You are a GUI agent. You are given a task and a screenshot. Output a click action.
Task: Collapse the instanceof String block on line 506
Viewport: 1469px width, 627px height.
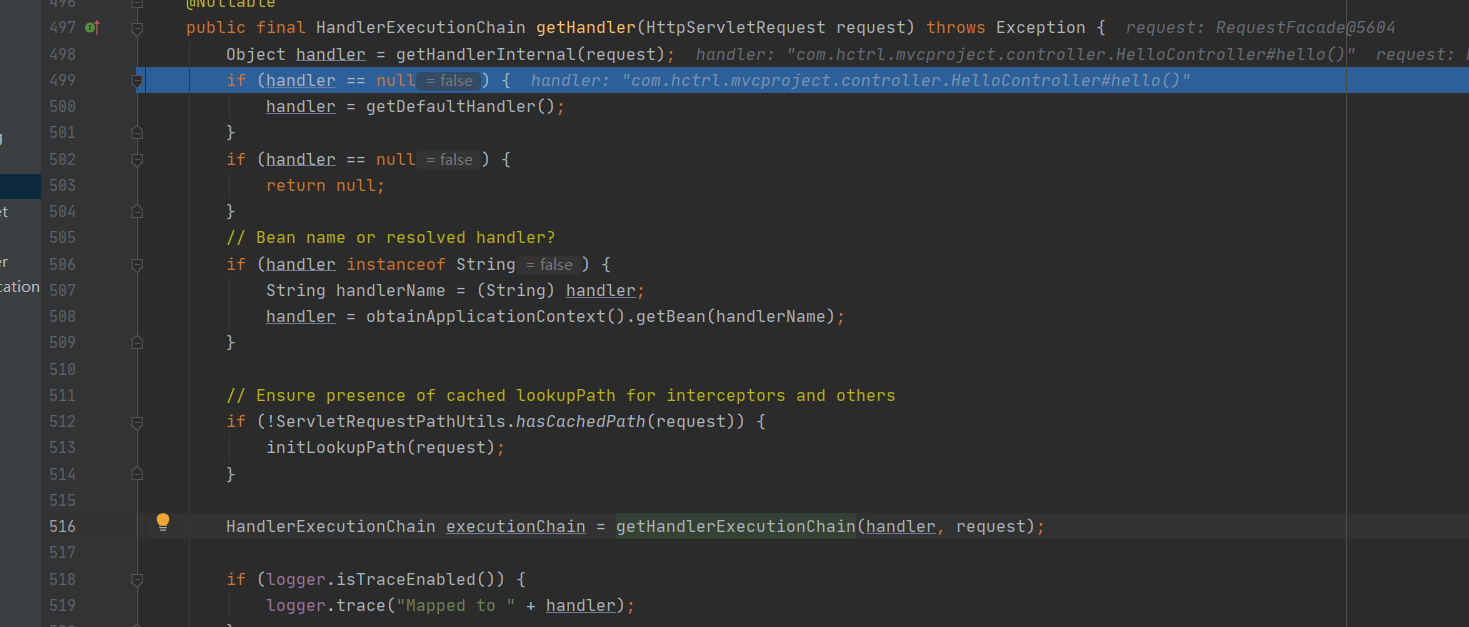[x=137, y=265]
